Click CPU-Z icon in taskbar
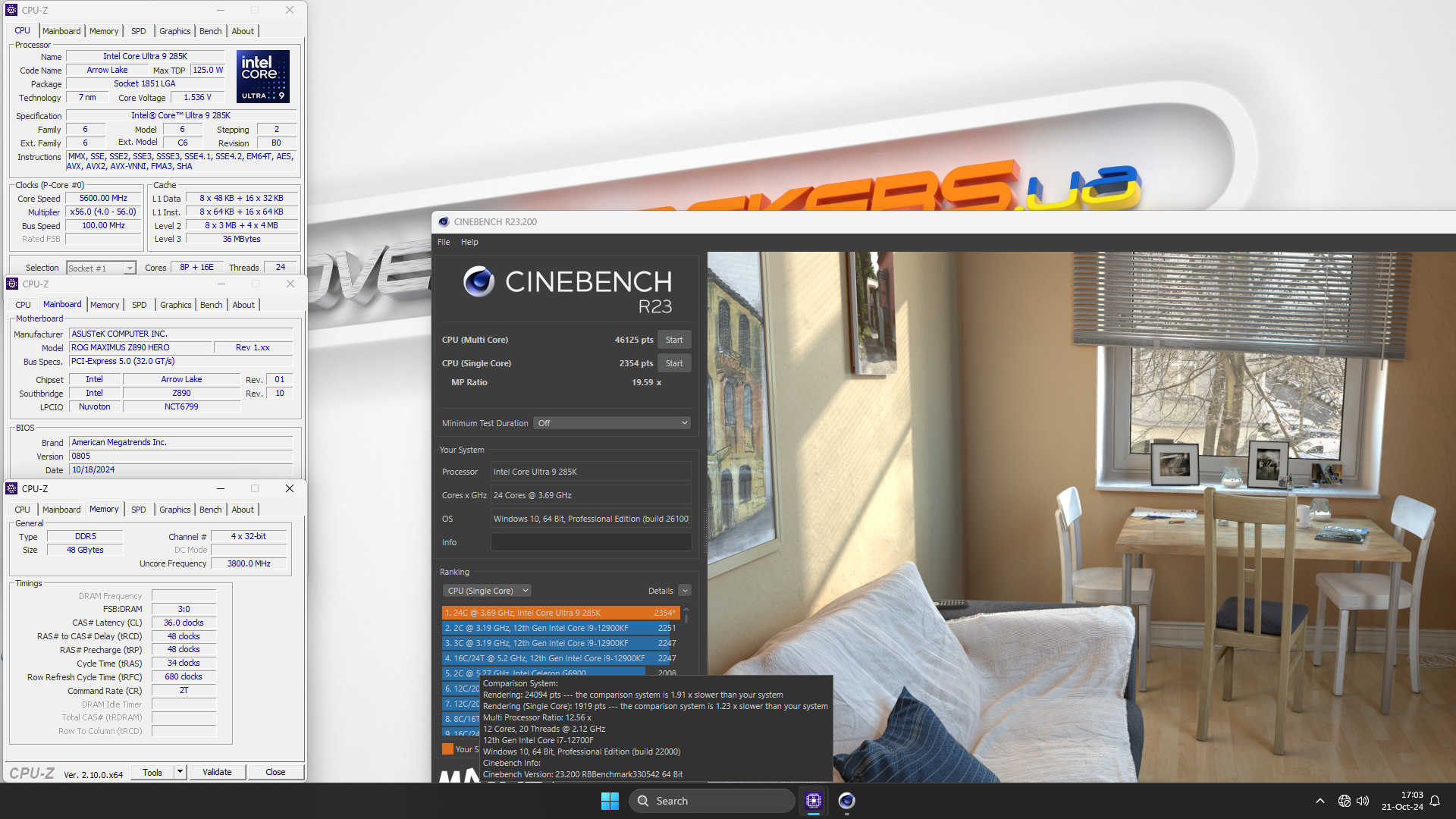This screenshot has height=819, width=1456. click(814, 801)
